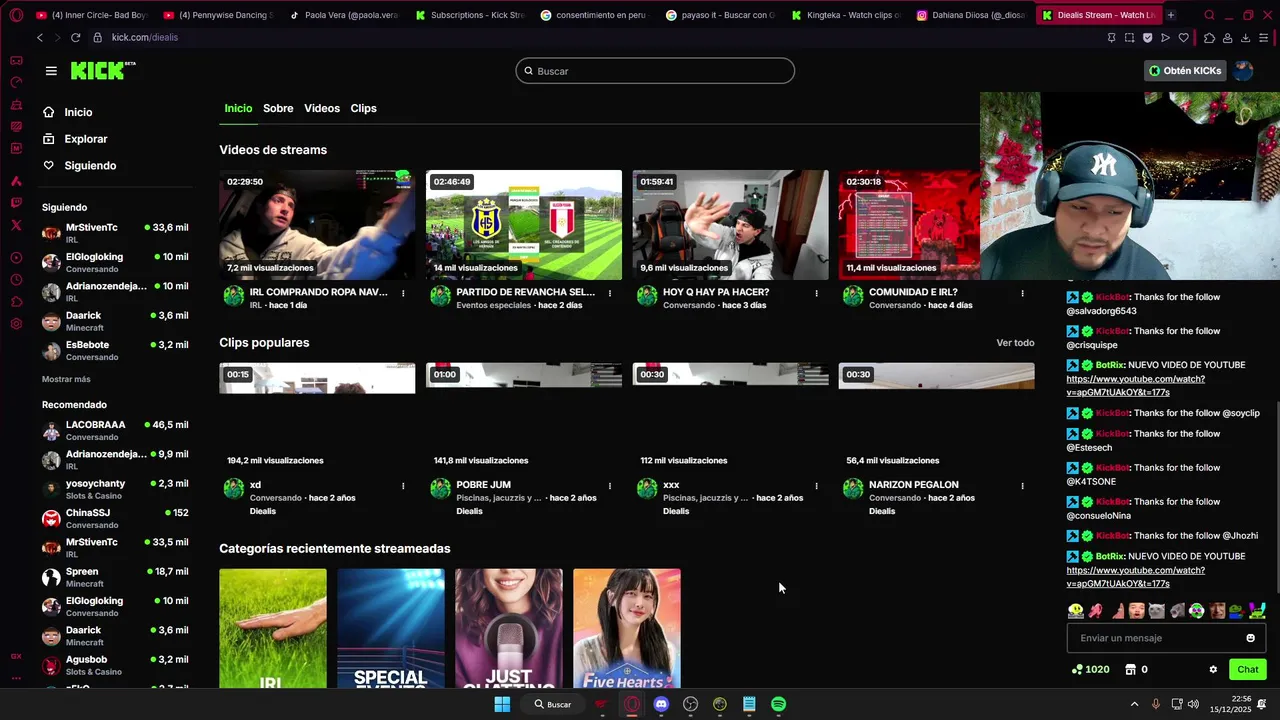Switch to the Videos tab
The width and height of the screenshot is (1280, 720).
[322, 108]
